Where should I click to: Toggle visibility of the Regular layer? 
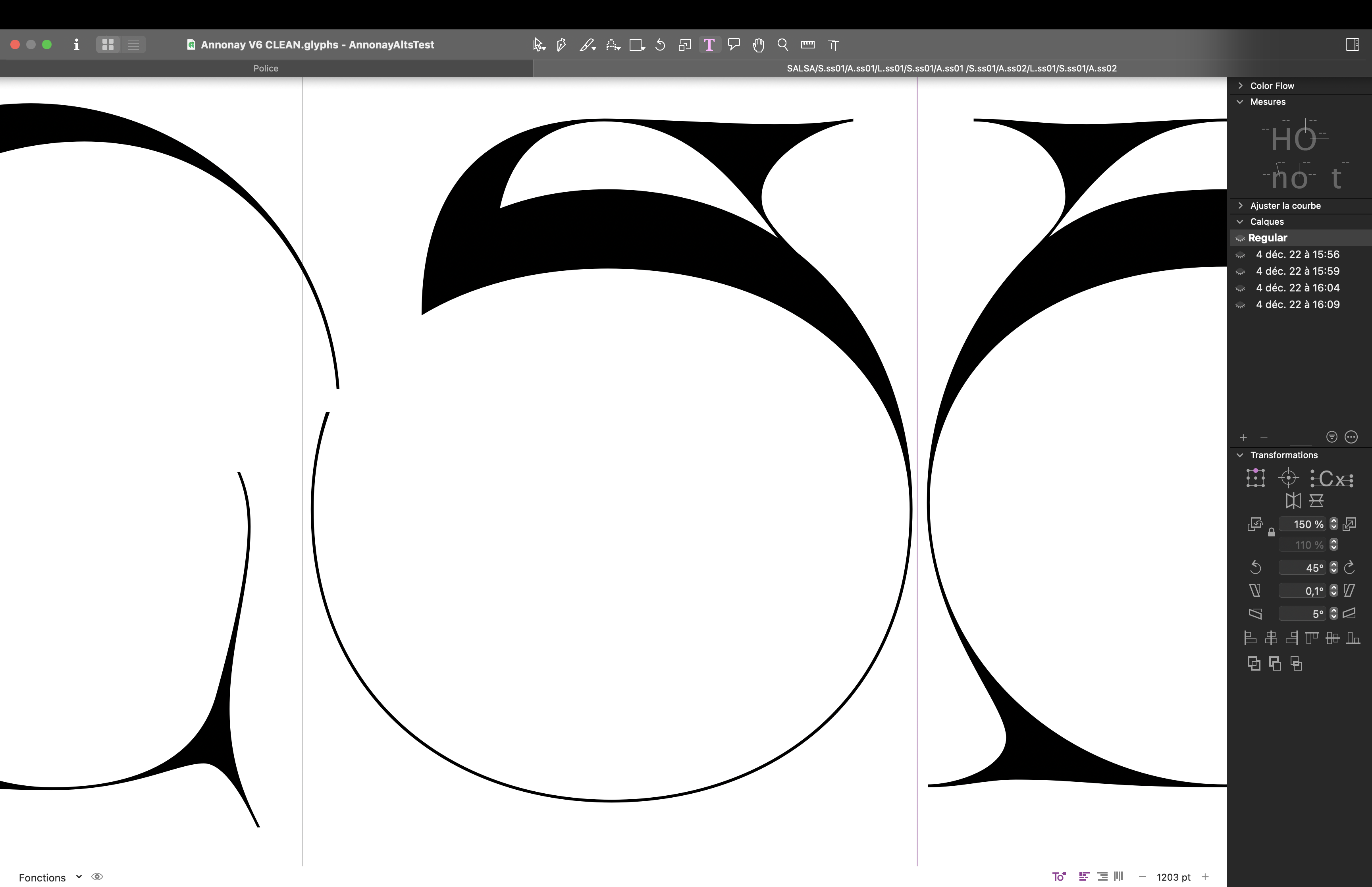tap(1240, 239)
